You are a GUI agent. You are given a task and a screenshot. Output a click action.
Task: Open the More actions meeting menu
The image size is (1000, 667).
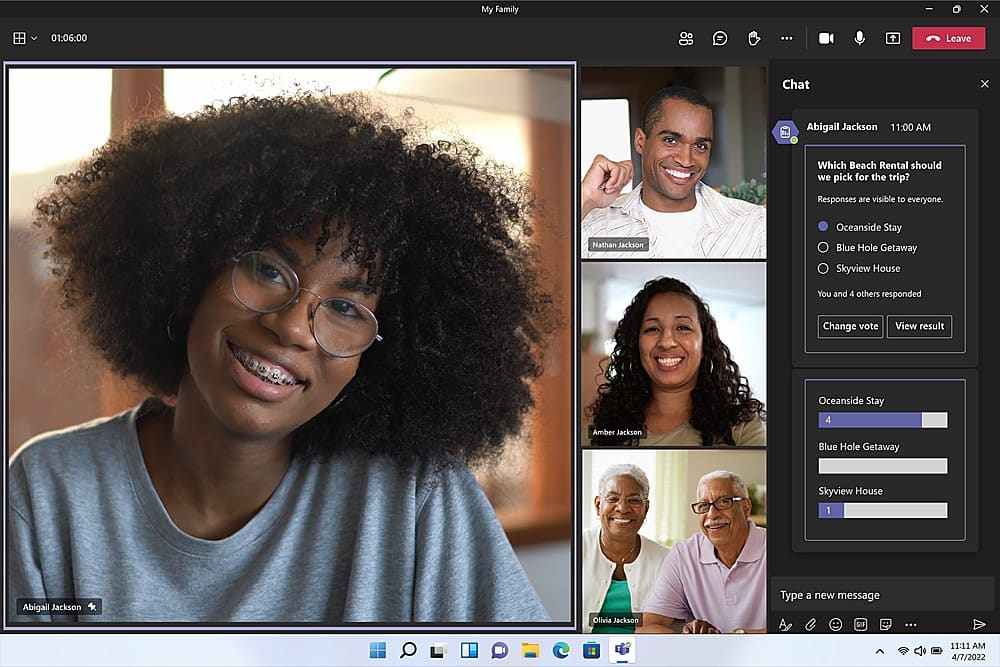pos(787,38)
